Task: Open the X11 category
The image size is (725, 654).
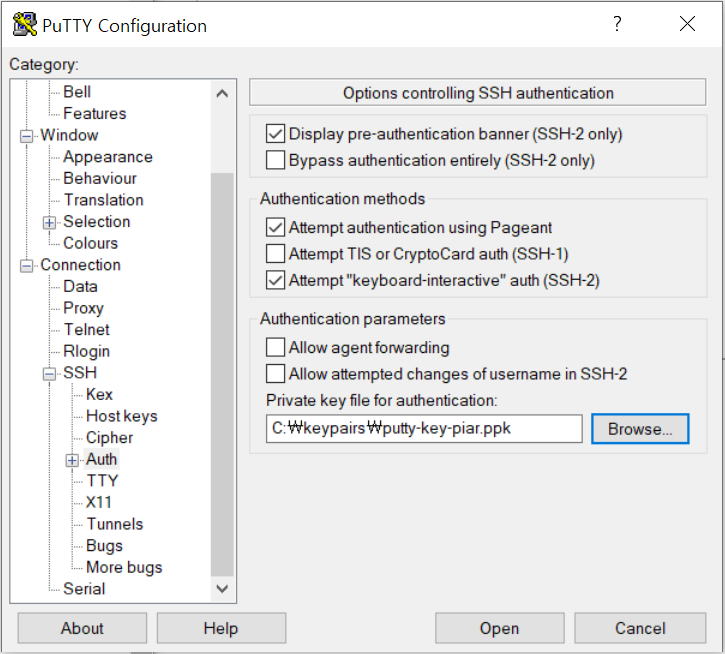Action: pyautogui.click(x=98, y=502)
